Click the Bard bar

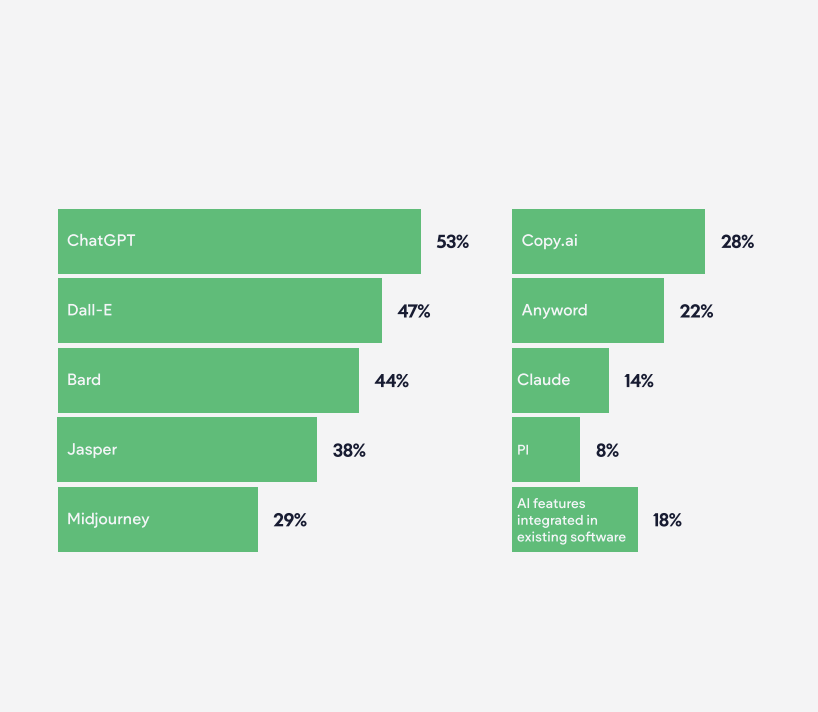pyautogui.click(x=208, y=381)
